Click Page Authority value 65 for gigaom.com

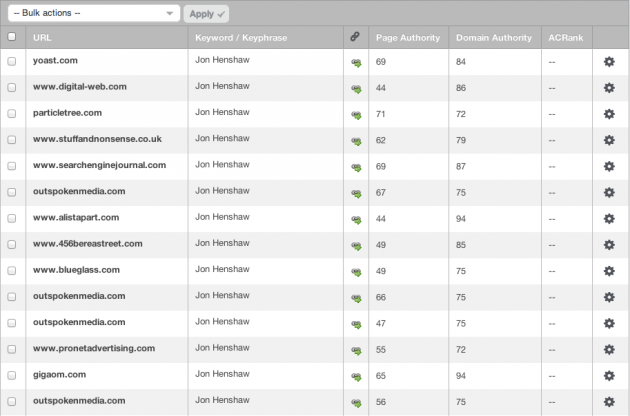pos(380,376)
